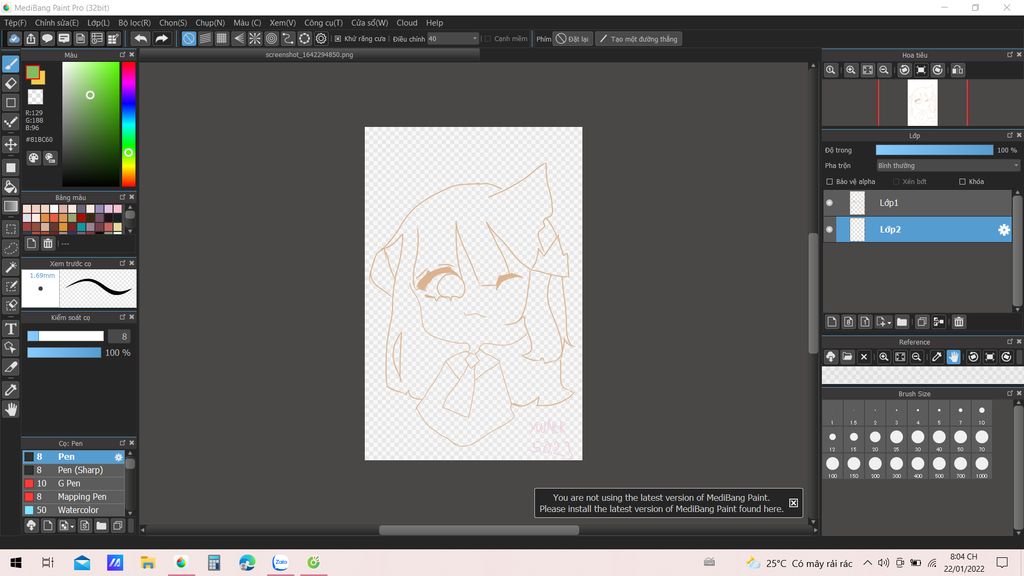Screen dimensions: 1024x576
Task: Select the transparent color swatch
Action: point(35,97)
